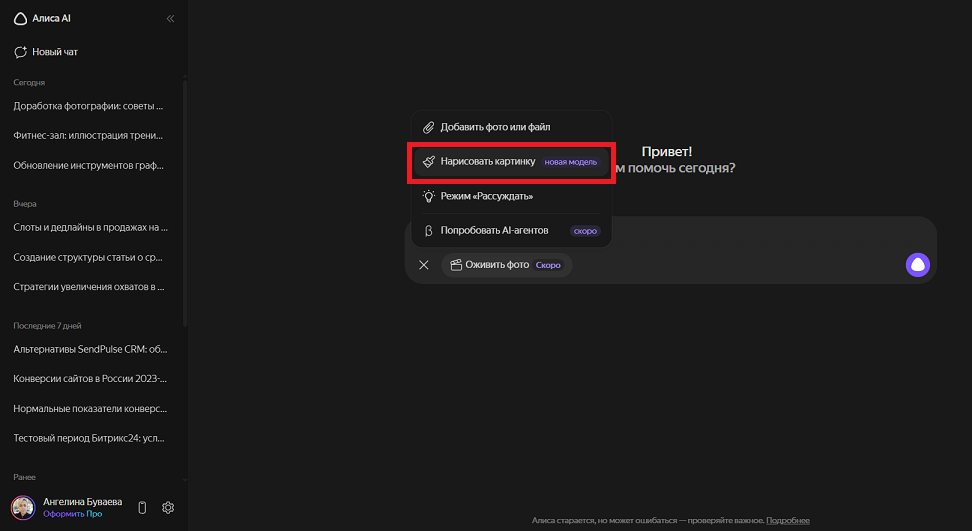Open chat 'Слоты и дедлайны в продажах на ...'

[x=91, y=227]
